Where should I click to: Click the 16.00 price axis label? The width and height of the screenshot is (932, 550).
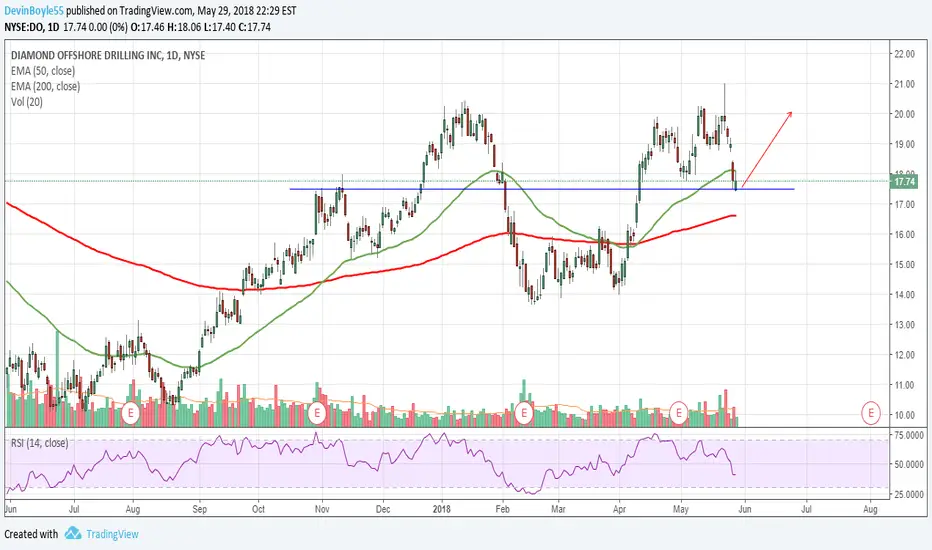(905, 235)
